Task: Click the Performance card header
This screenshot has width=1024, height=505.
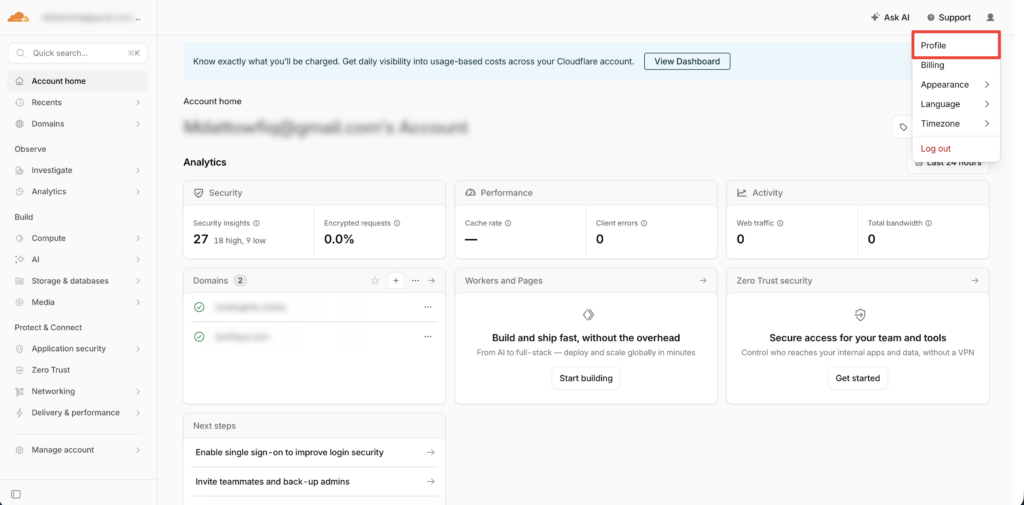Action: coord(586,193)
